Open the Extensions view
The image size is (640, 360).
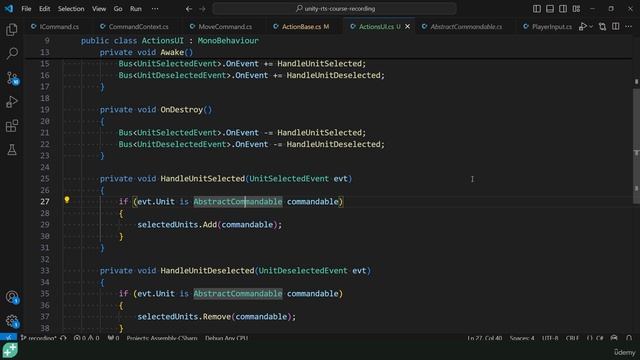(12, 126)
